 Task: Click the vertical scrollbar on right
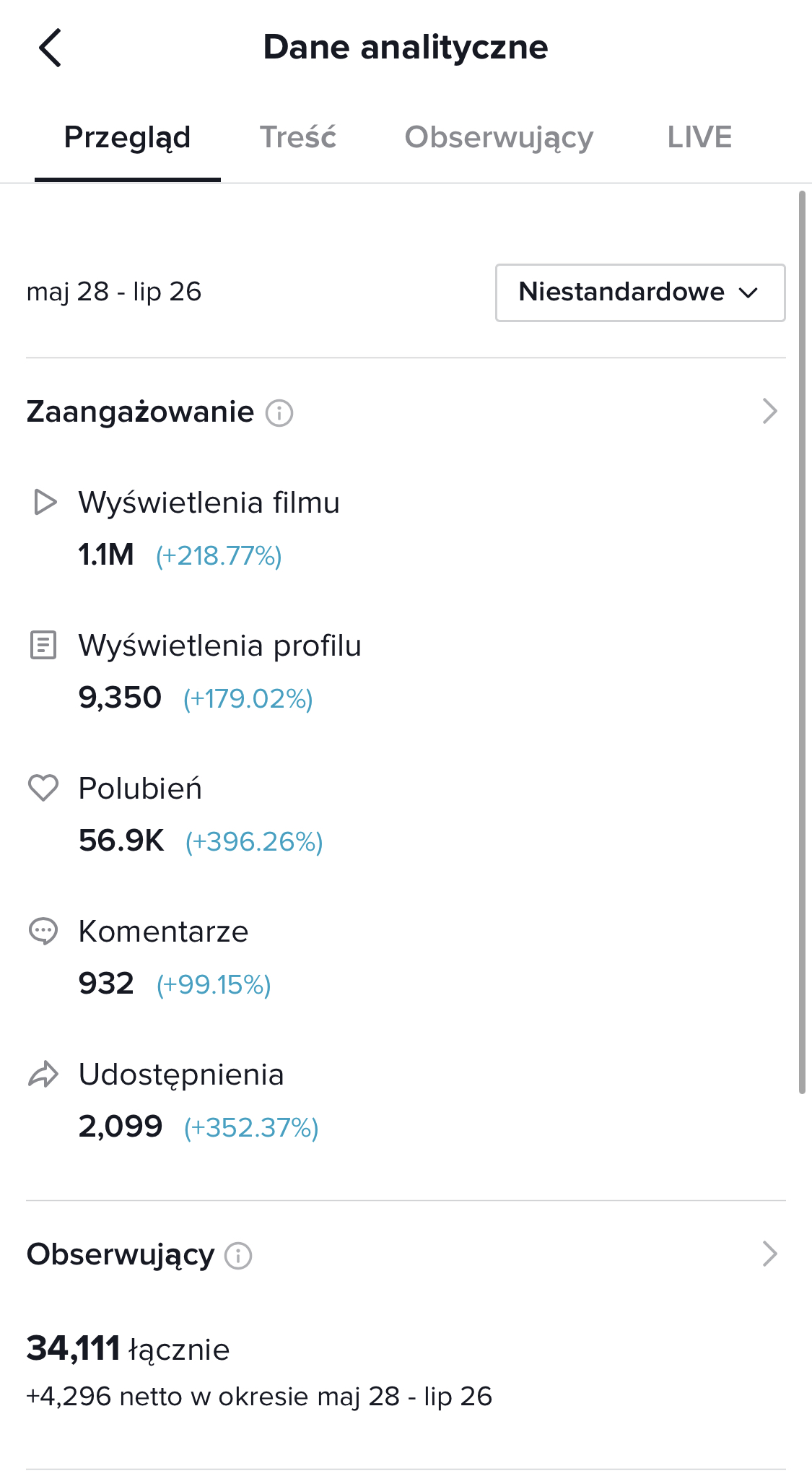[802, 643]
